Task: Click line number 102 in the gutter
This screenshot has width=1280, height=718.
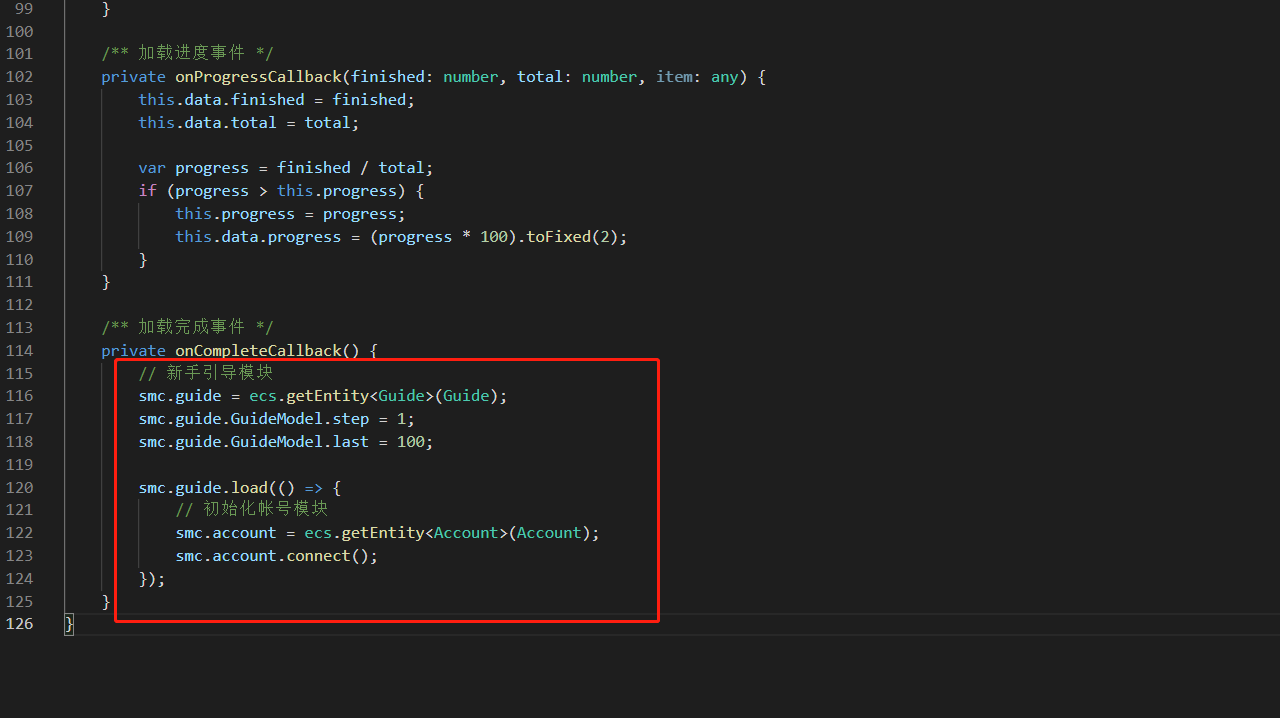Action: 19,77
